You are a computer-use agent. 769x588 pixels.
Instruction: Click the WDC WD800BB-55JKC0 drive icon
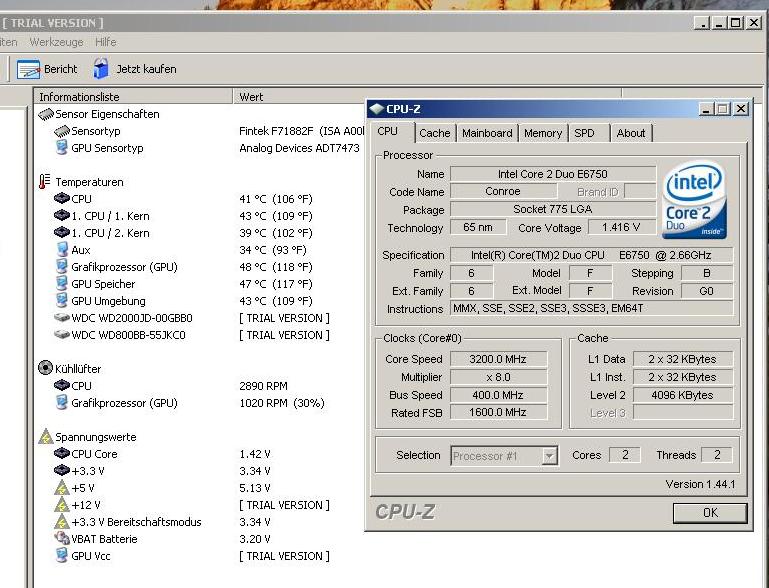(62, 334)
